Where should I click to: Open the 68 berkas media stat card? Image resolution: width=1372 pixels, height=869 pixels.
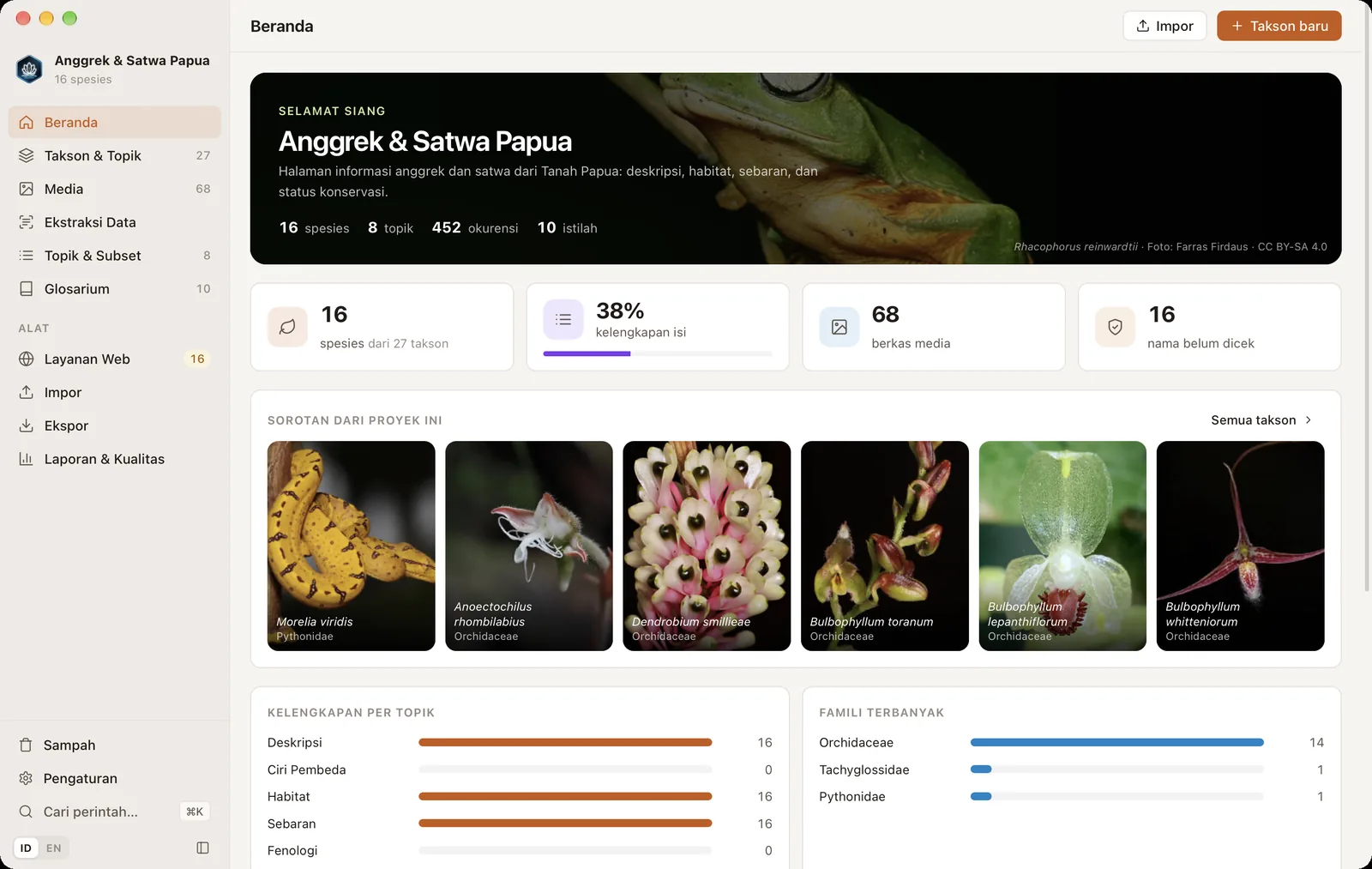pyautogui.click(x=934, y=327)
